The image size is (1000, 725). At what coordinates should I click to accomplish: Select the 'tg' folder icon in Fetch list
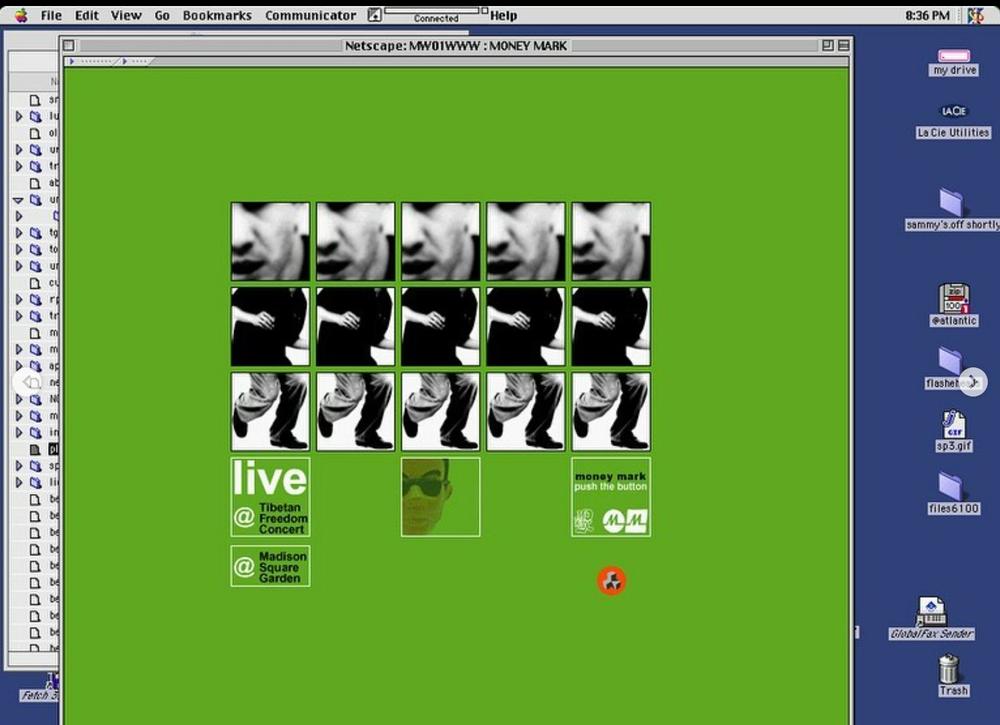coord(36,233)
